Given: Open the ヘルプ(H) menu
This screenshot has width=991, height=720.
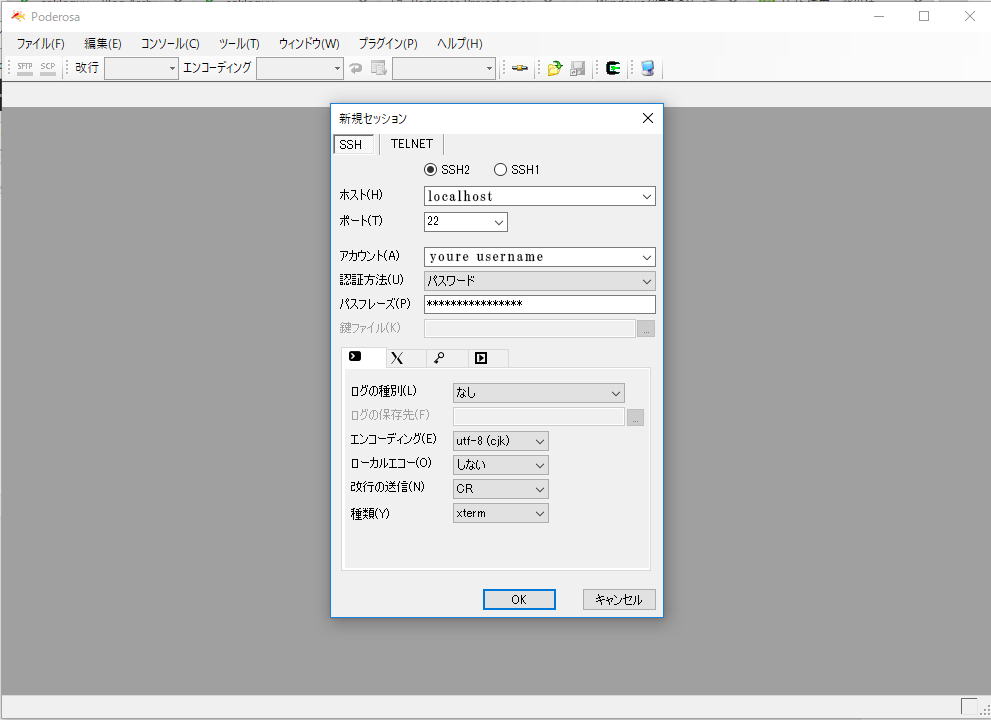Looking at the screenshot, I should (459, 44).
